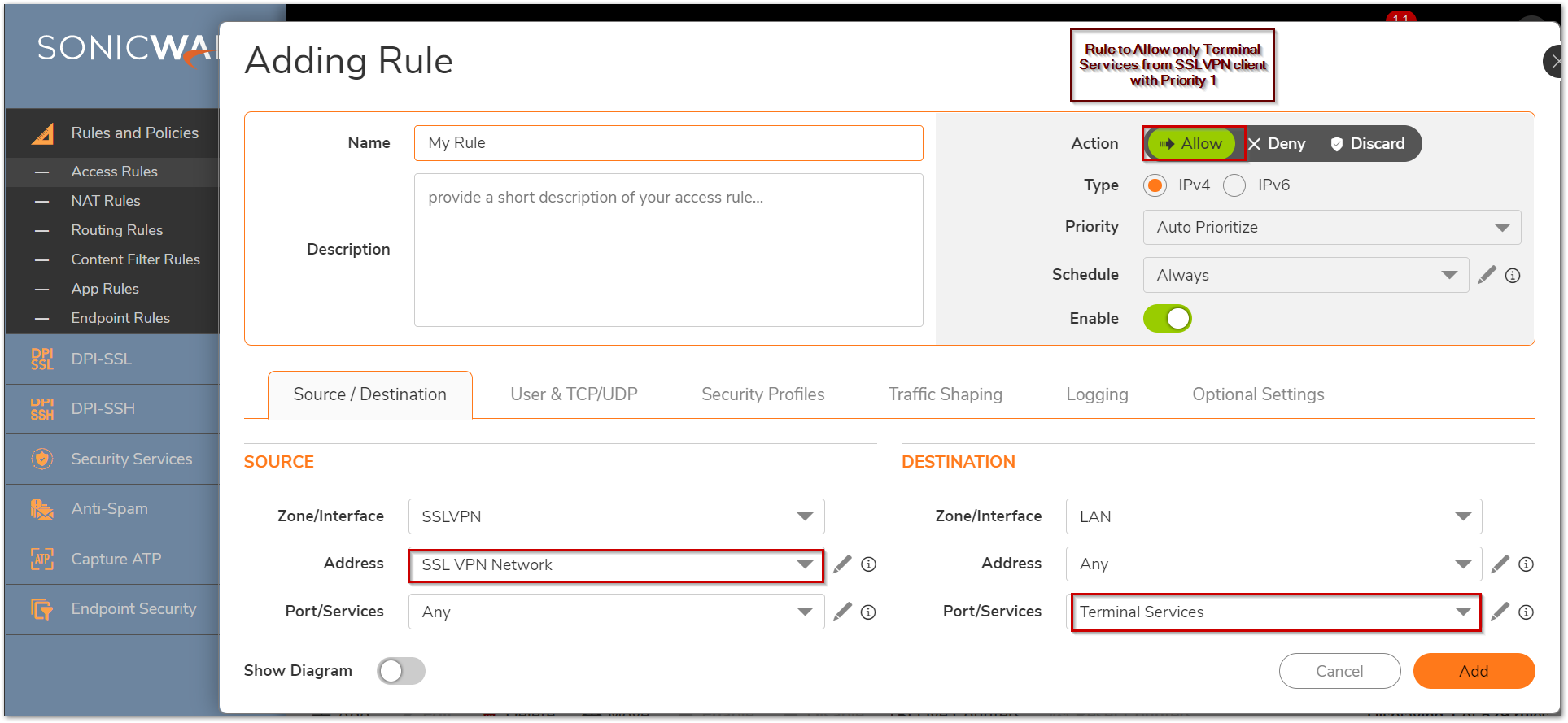Viewport: 1568px width, 723px height.
Task: Turn on the Show Diagram toggle
Action: (400, 671)
